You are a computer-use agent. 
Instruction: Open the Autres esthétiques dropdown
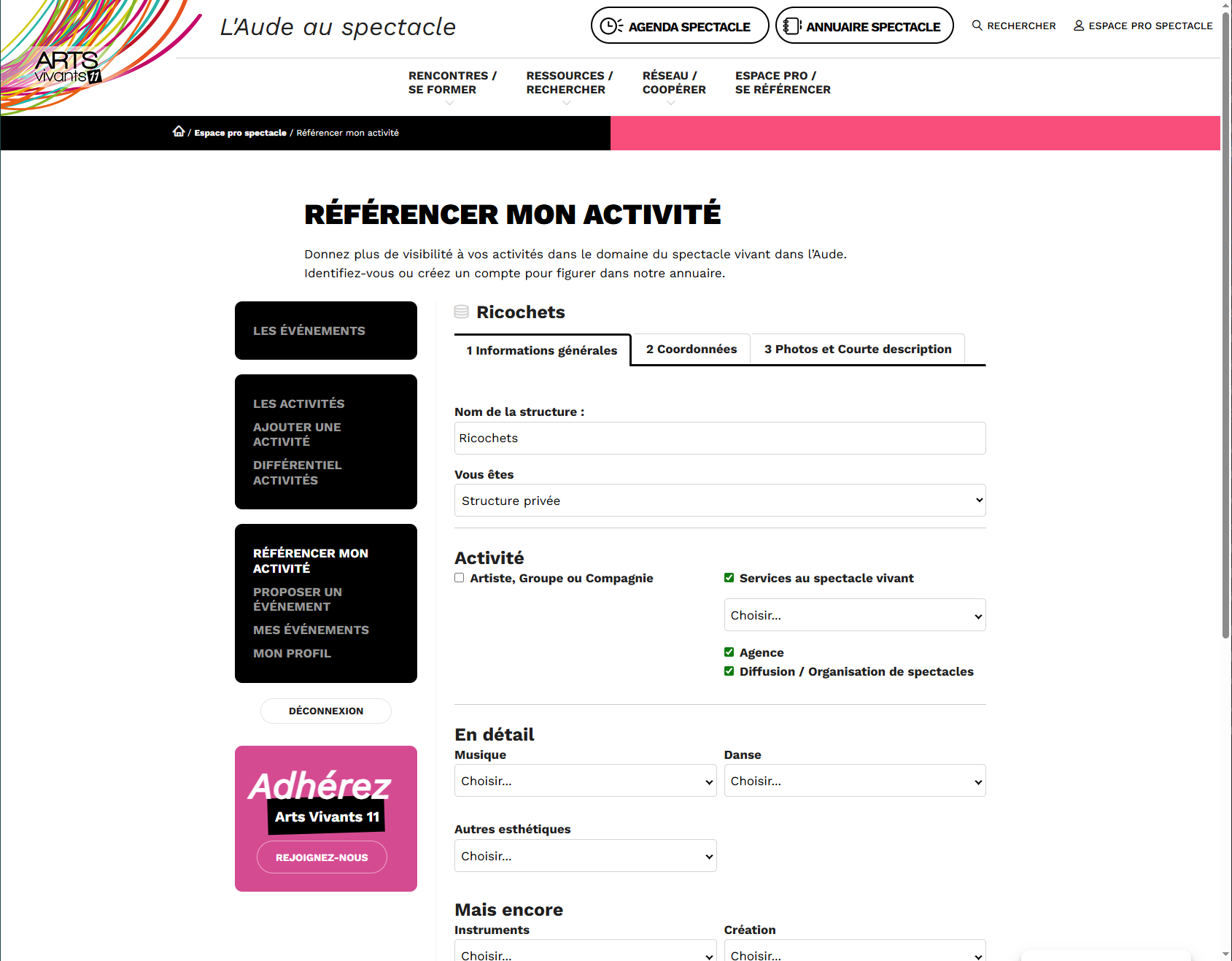585,856
